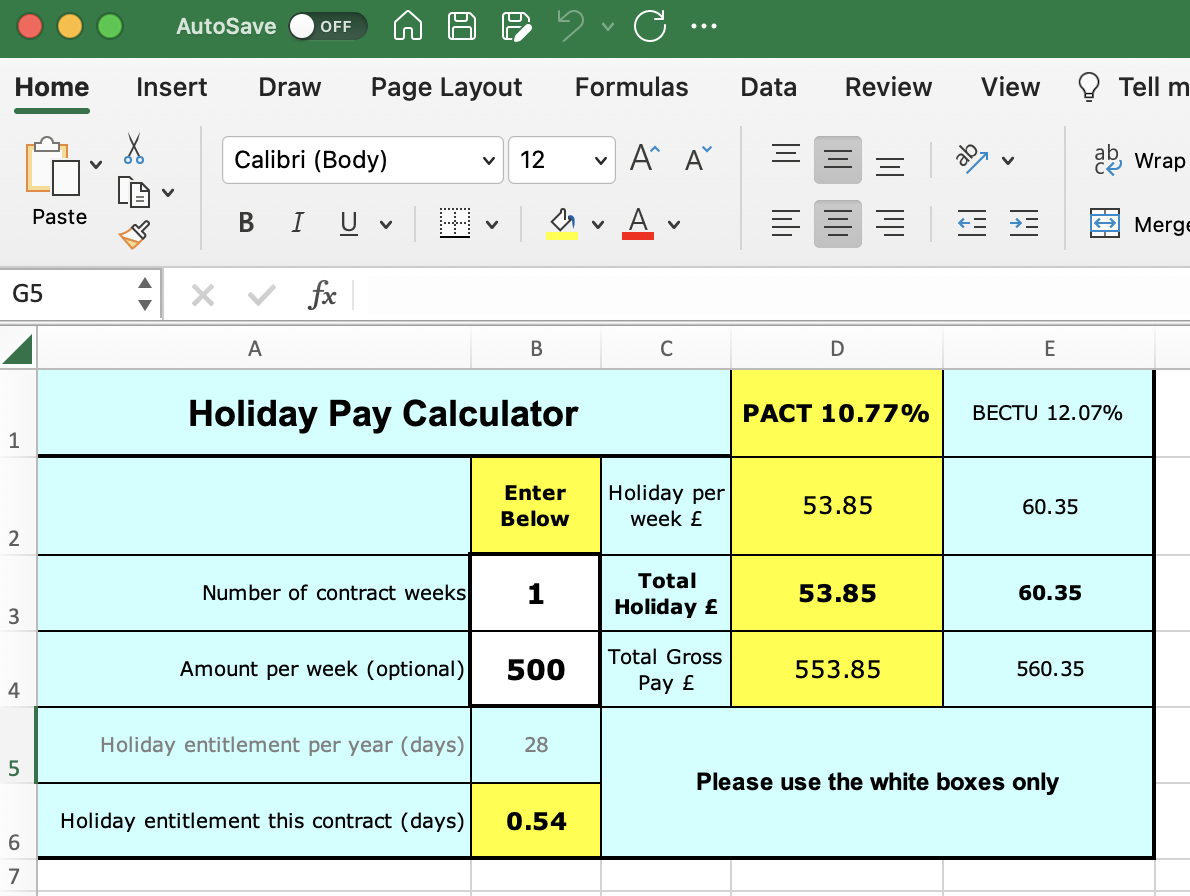
Task: Switch to the Draw tab
Action: click(x=289, y=87)
